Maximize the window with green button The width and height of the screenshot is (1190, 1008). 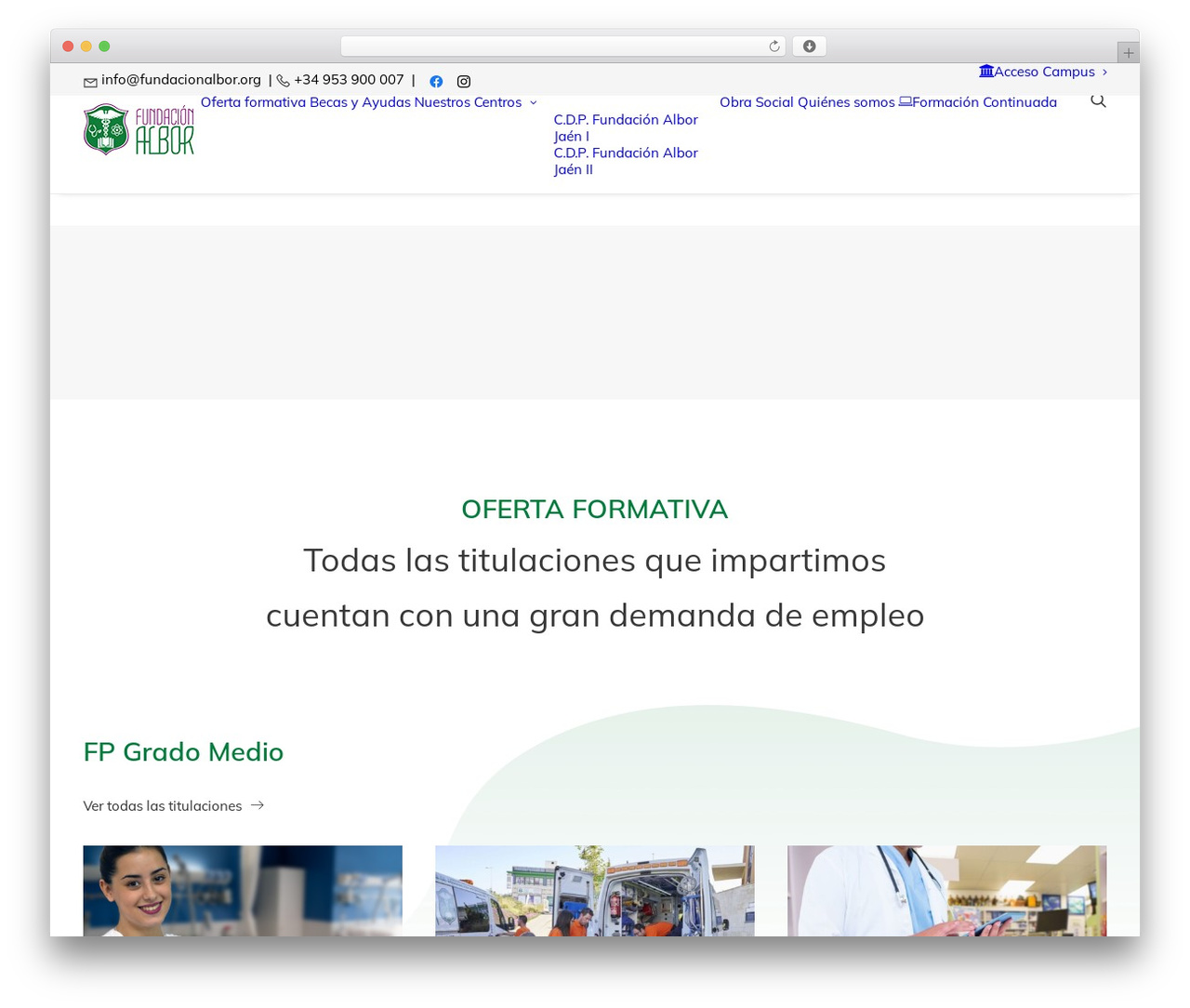(104, 46)
